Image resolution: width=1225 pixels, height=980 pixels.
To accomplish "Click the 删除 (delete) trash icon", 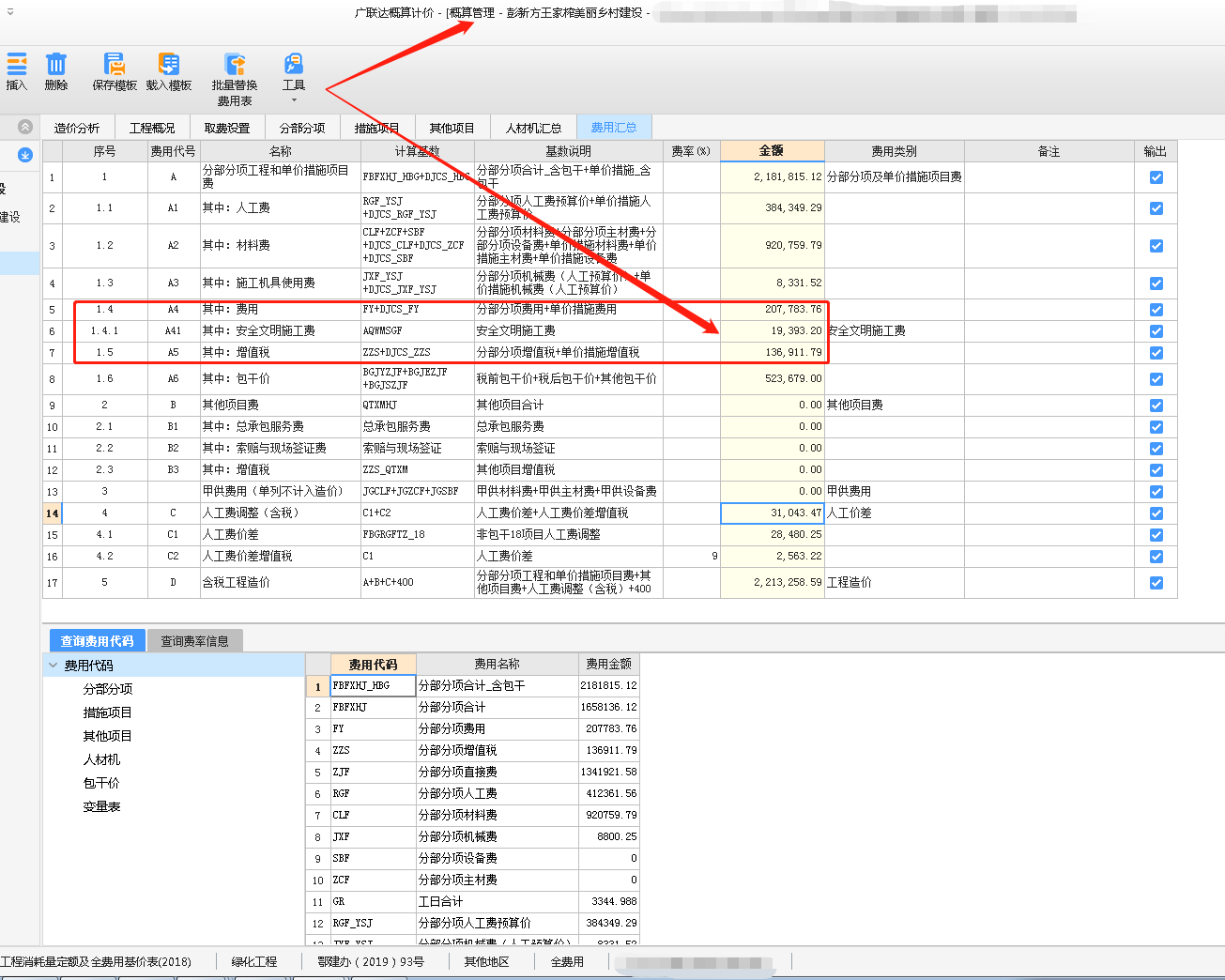I will pos(56,64).
